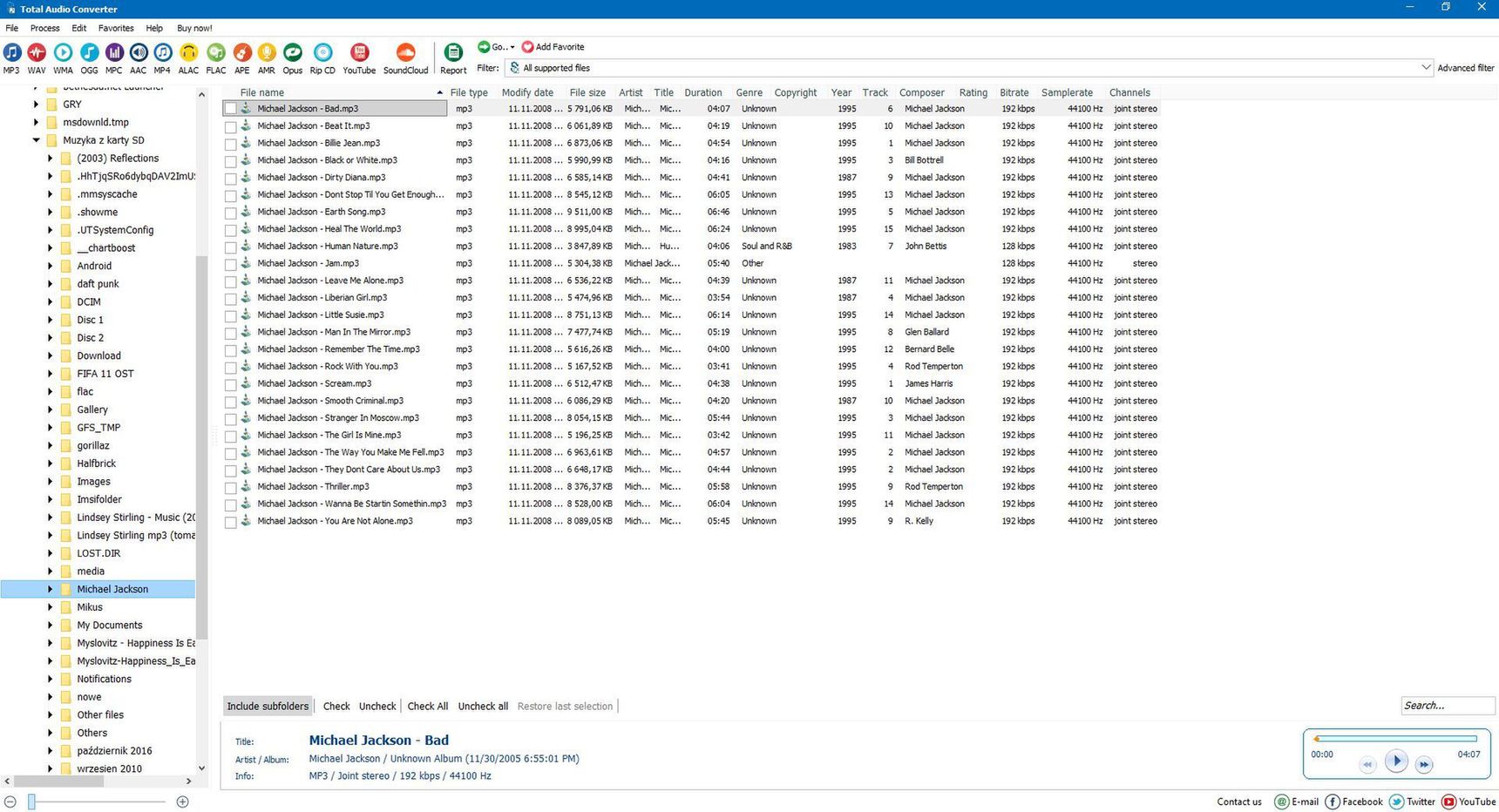Viewport: 1499px width, 812px height.
Task: Expand the FIFA 11 OST folder
Action: click(x=50, y=374)
